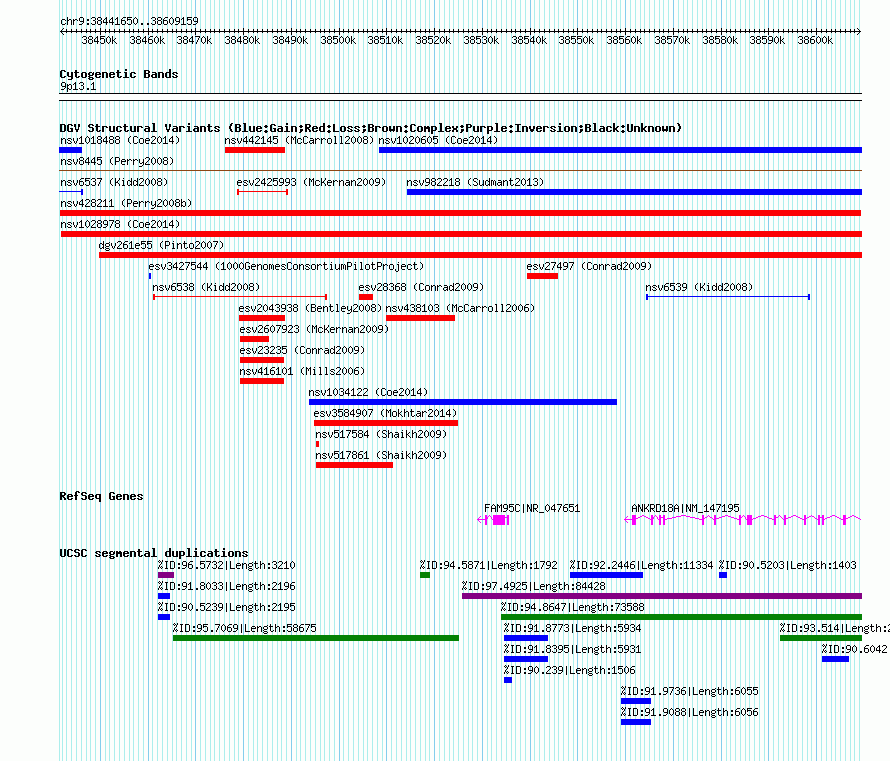Viewport: 890px width, 761px height.
Task: Click the FAM95C gene exon glyph
Action: [x=493, y=520]
